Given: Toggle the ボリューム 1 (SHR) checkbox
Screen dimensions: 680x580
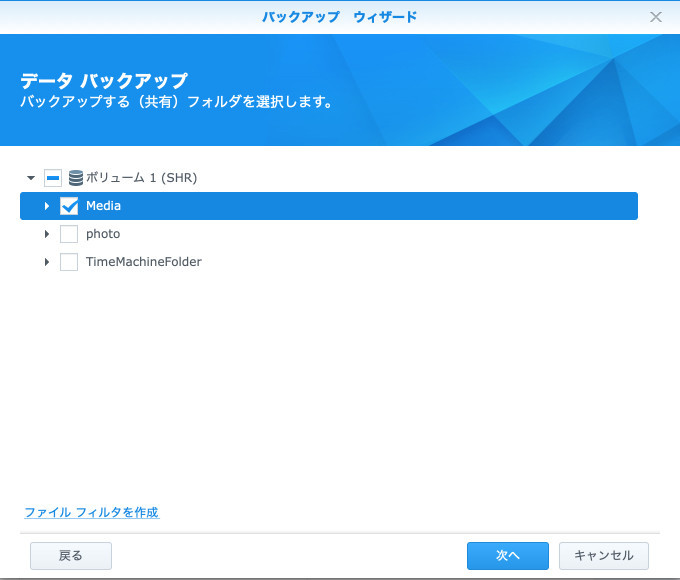Looking at the screenshot, I should tap(53, 178).
